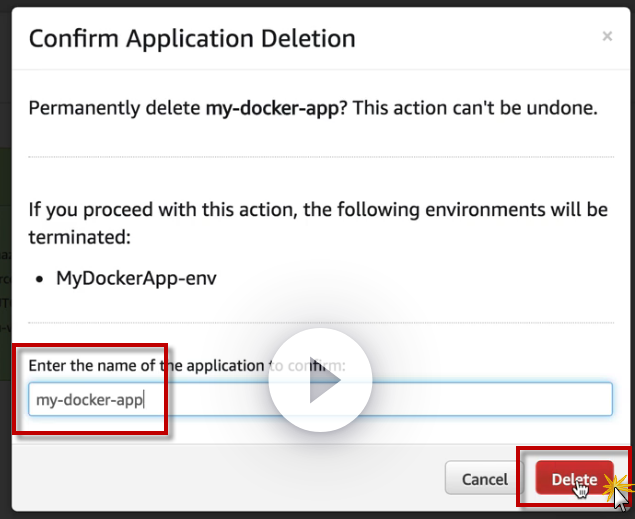
Task: Select the MyDockerApp-env environment list entry
Action: coord(136,278)
